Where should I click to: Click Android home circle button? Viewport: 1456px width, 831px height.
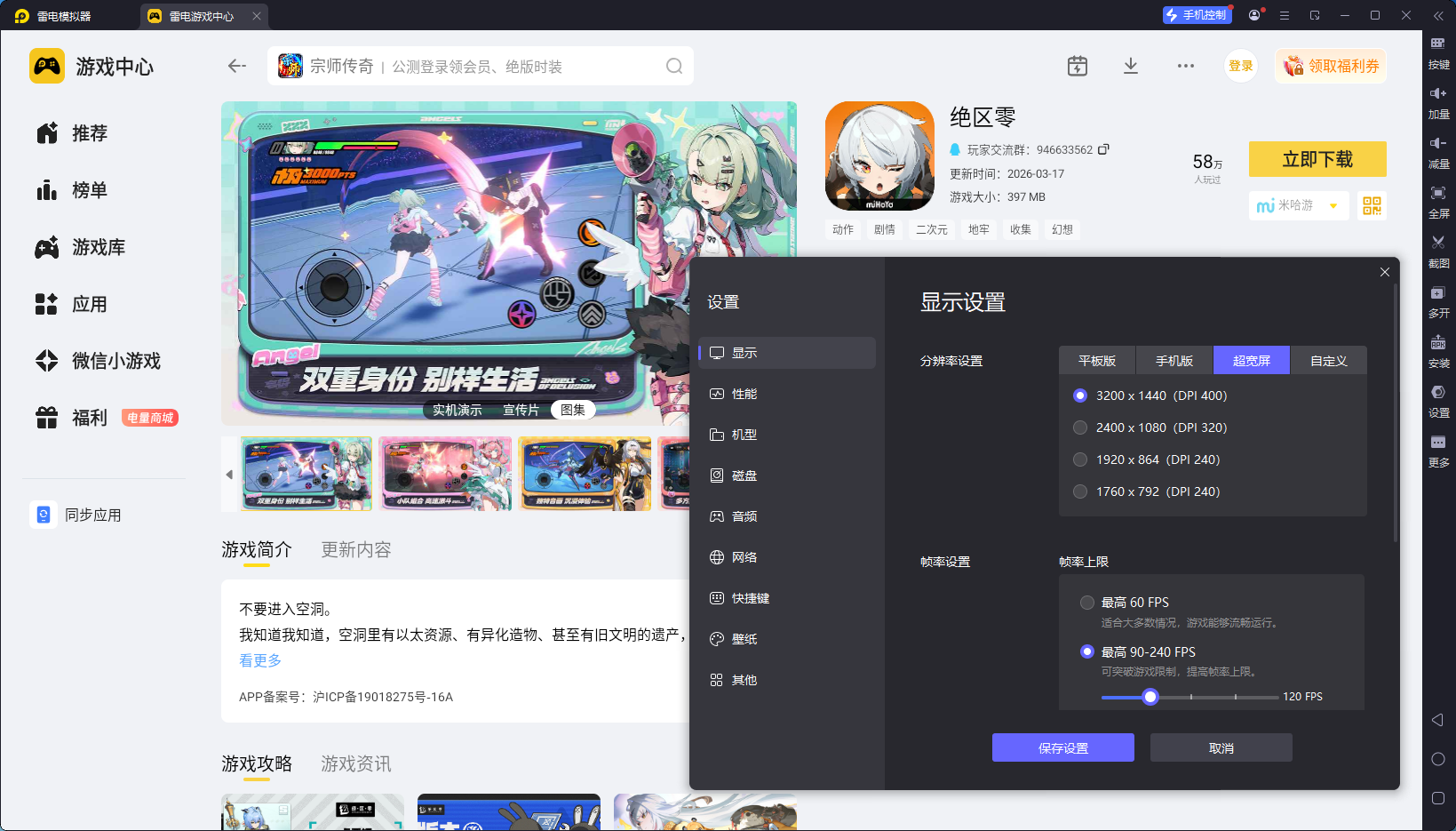[1438, 759]
